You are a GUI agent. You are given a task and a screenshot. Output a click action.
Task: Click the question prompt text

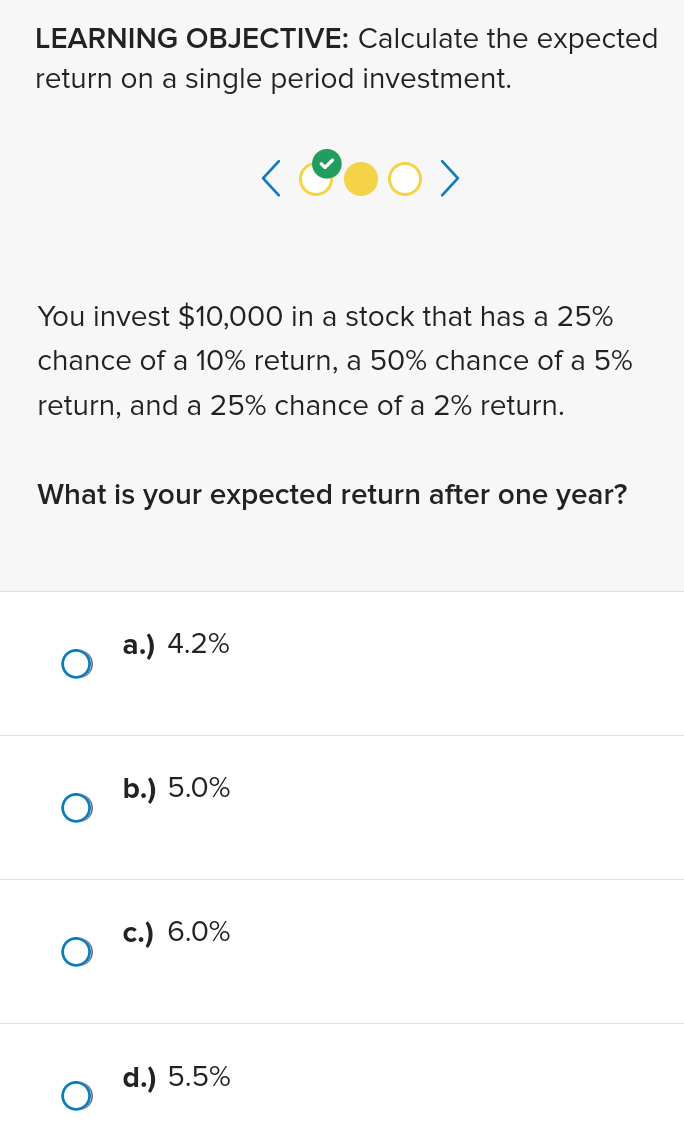click(x=332, y=494)
